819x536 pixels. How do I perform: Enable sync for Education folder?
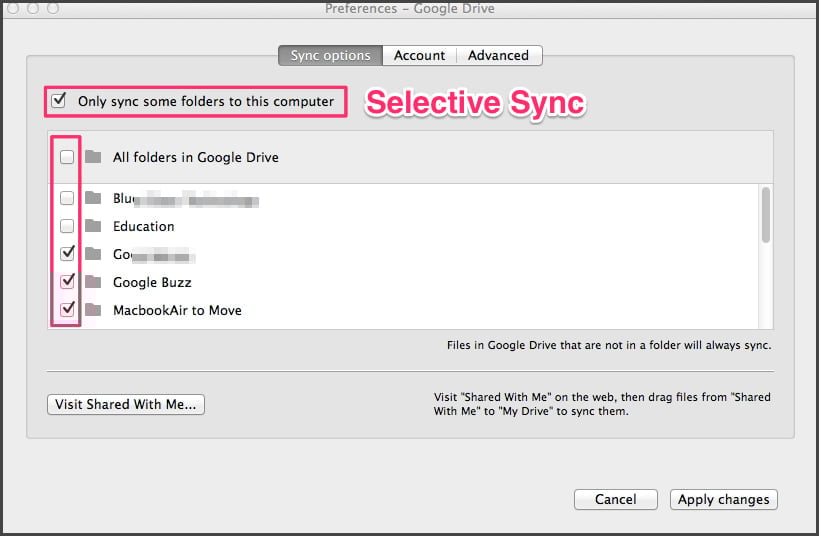coord(67,226)
